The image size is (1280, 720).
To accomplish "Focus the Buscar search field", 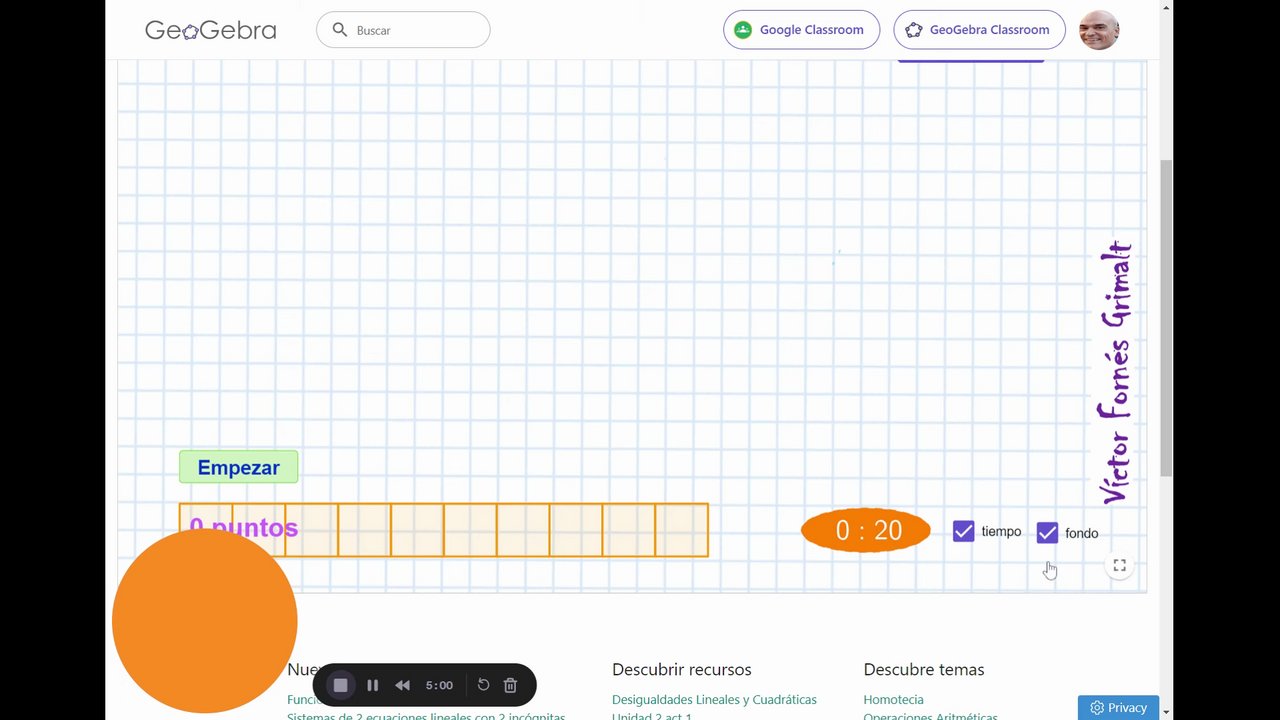I will click(x=403, y=30).
